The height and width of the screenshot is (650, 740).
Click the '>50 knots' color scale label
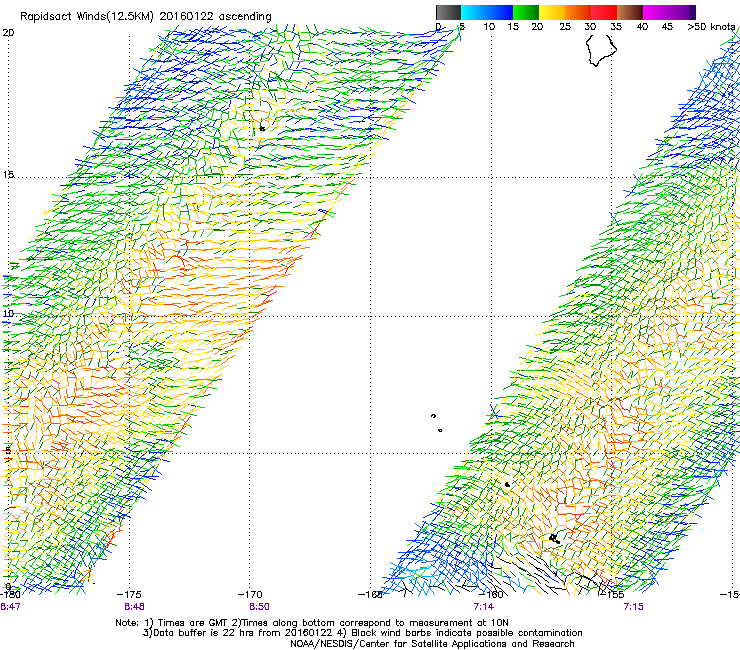tap(711, 26)
